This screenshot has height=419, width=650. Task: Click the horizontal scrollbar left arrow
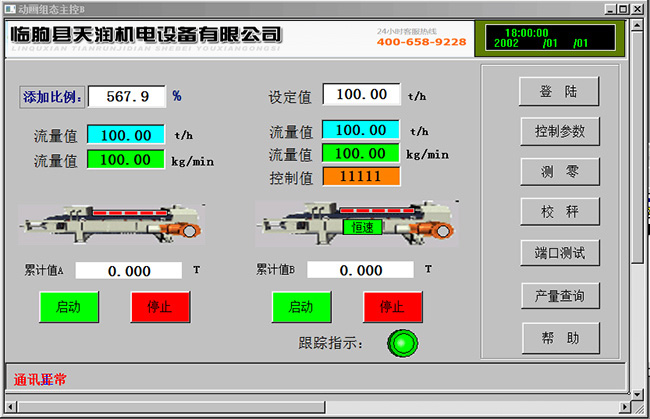pos(11,407)
